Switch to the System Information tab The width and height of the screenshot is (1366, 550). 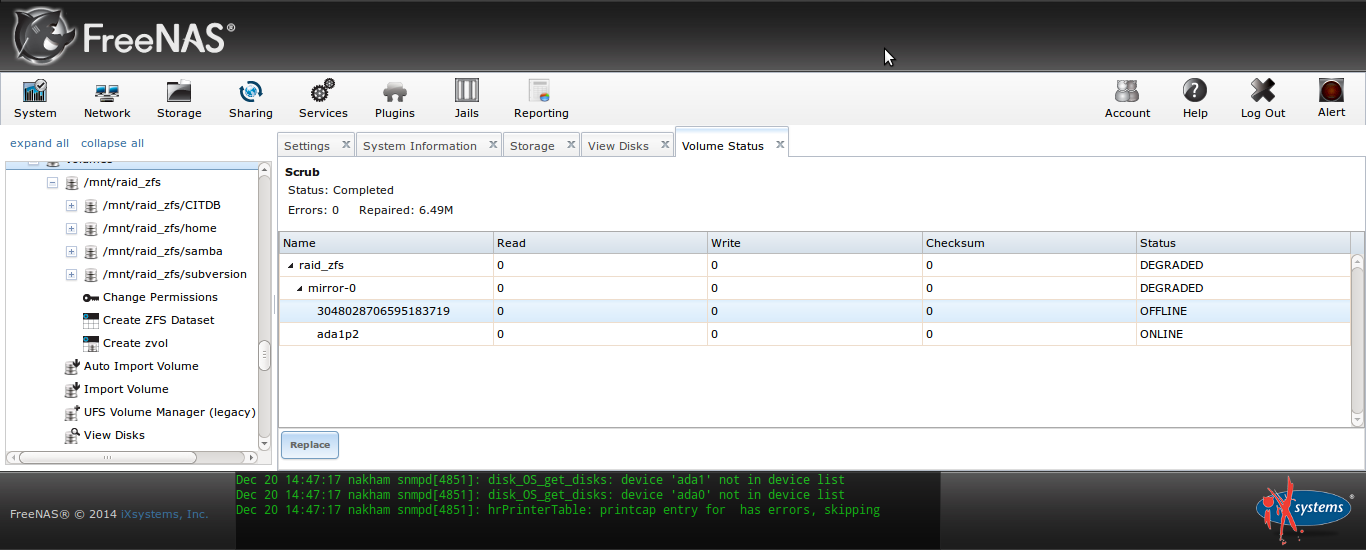click(x=420, y=146)
